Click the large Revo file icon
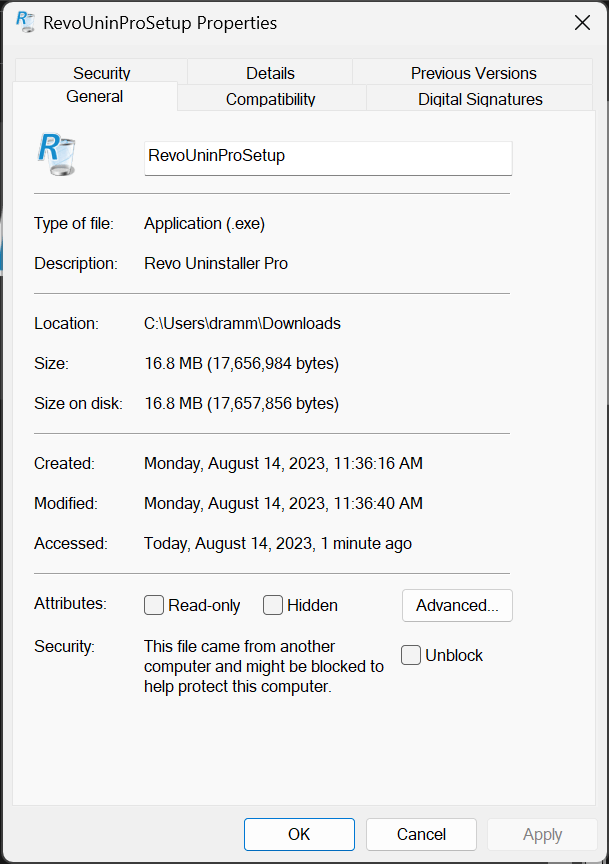Screen dimensions: 609x864 (57, 155)
